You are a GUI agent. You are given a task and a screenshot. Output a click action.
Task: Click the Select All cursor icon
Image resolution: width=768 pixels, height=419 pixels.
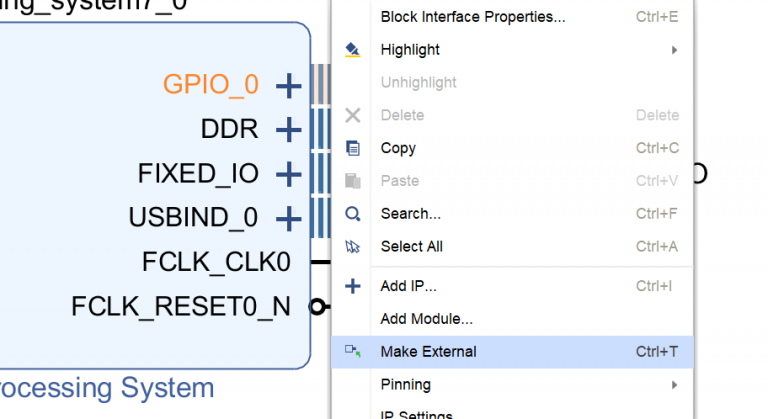[352, 247]
